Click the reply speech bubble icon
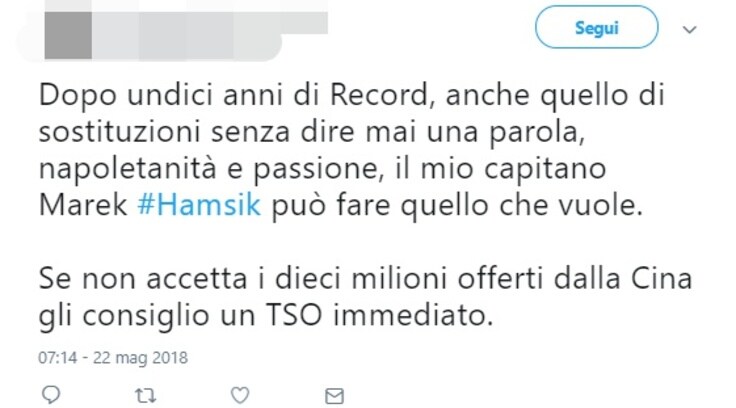This screenshot has width=736, height=408. point(51,395)
